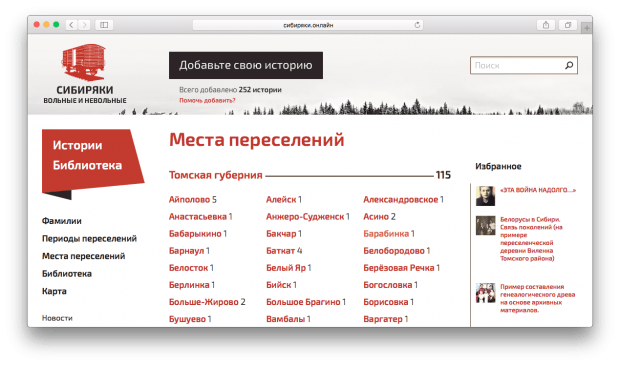The height and width of the screenshot is (366, 620).
Task: Reload the page with refresh icon
Action: 417,25
